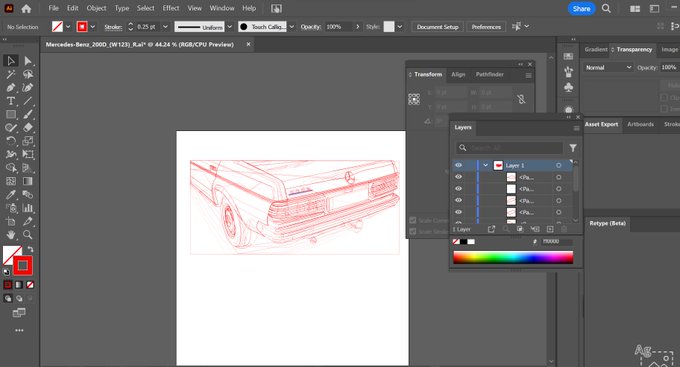Viewport: 680px width, 367px height.
Task: Click the large red stroke swatch in toolbar
Action: (23, 265)
